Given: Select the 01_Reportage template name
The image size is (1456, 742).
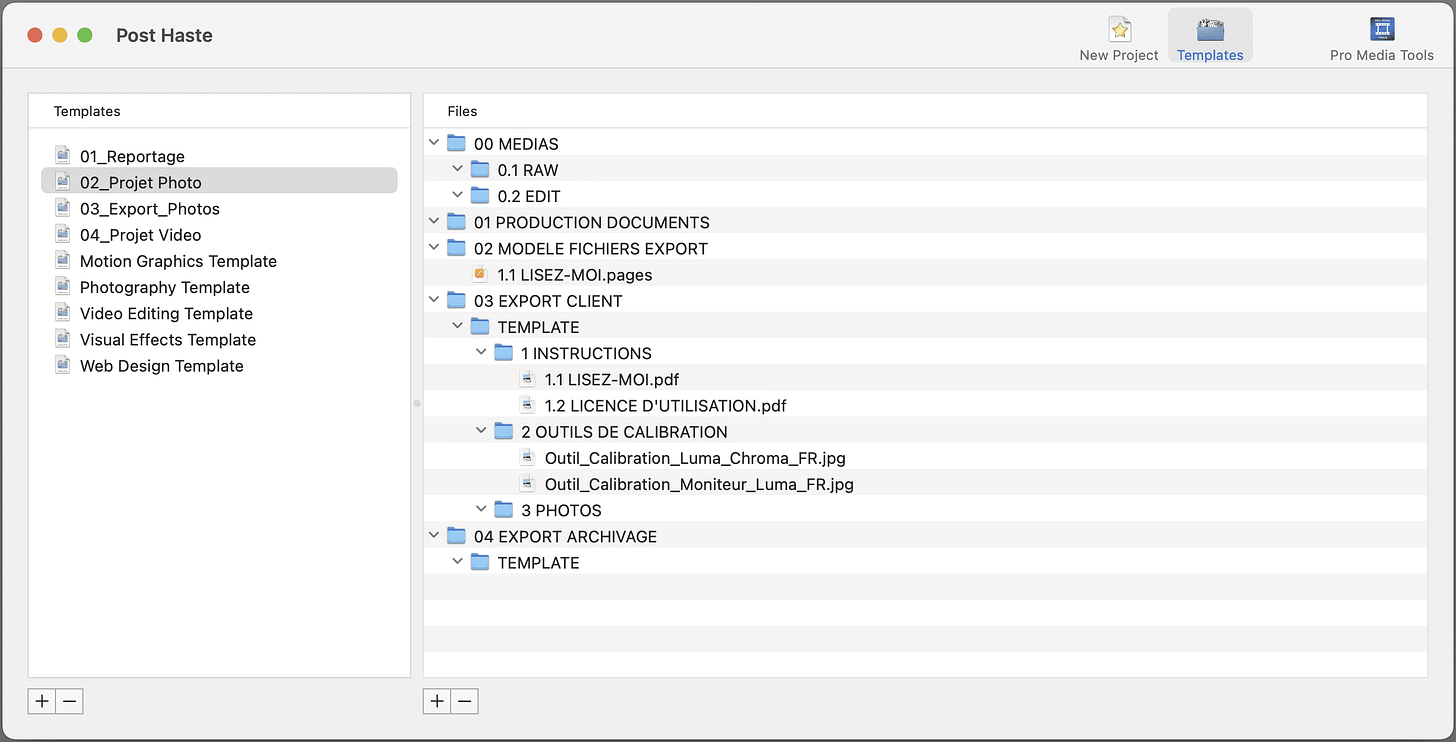Looking at the screenshot, I should 132,156.
